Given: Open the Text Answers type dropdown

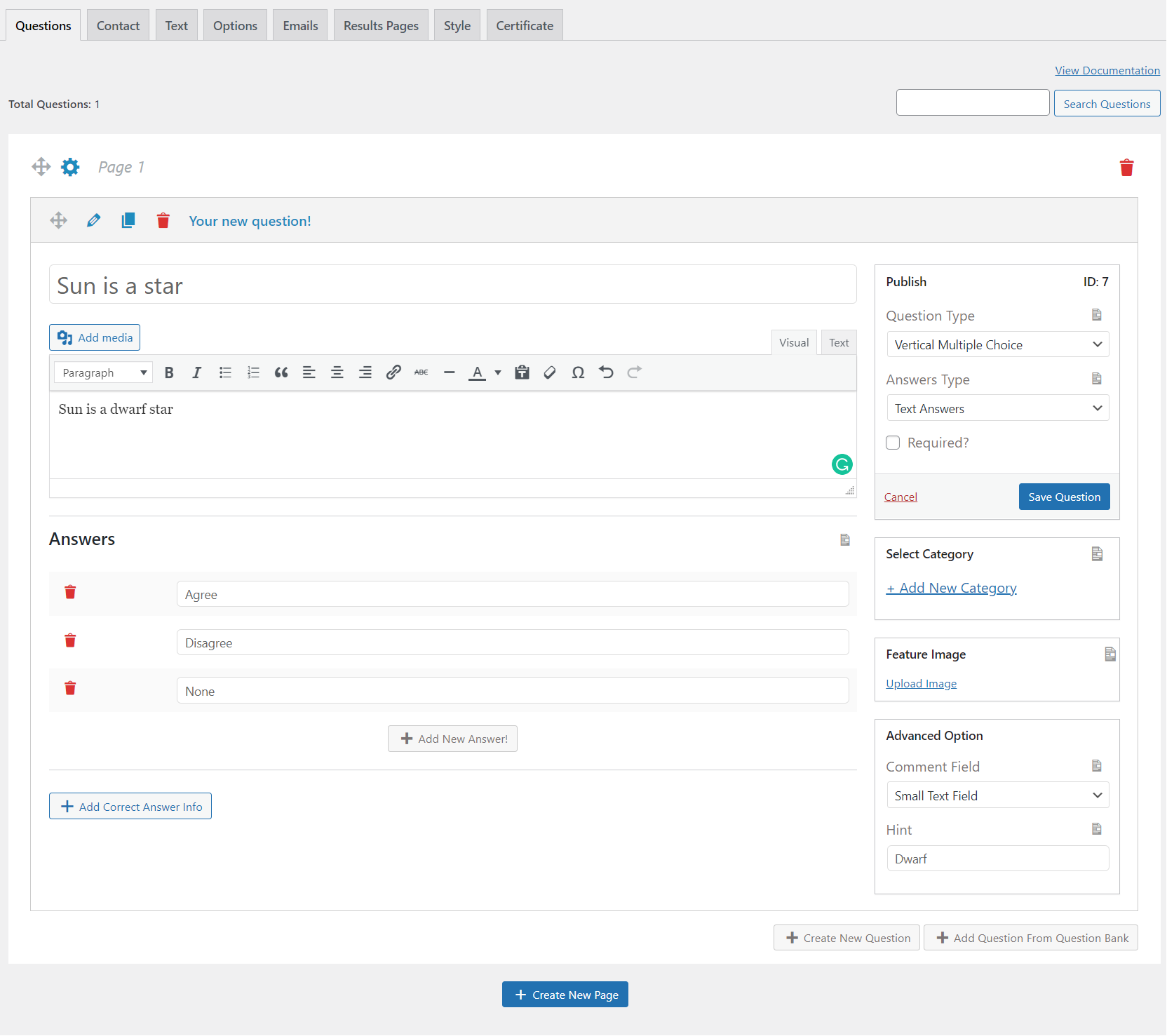Looking at the screenshot, I should click(x=997, y=408).
